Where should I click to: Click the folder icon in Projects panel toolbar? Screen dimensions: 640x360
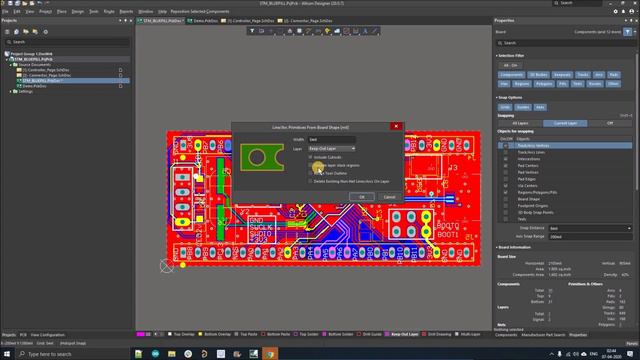pyautogui.click(x=26, y=32)
